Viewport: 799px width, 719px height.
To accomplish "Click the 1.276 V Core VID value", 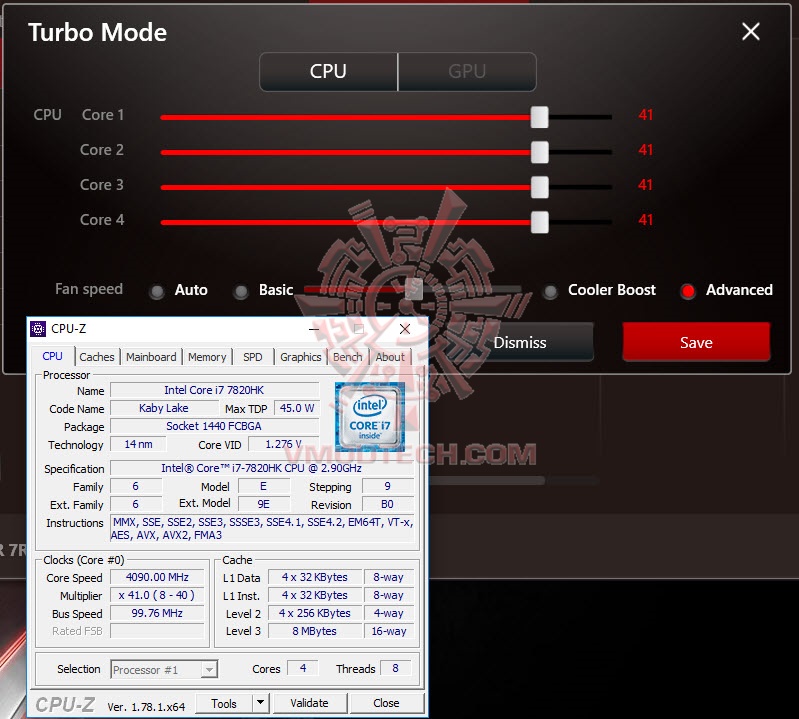I will [x=283, y=444].
